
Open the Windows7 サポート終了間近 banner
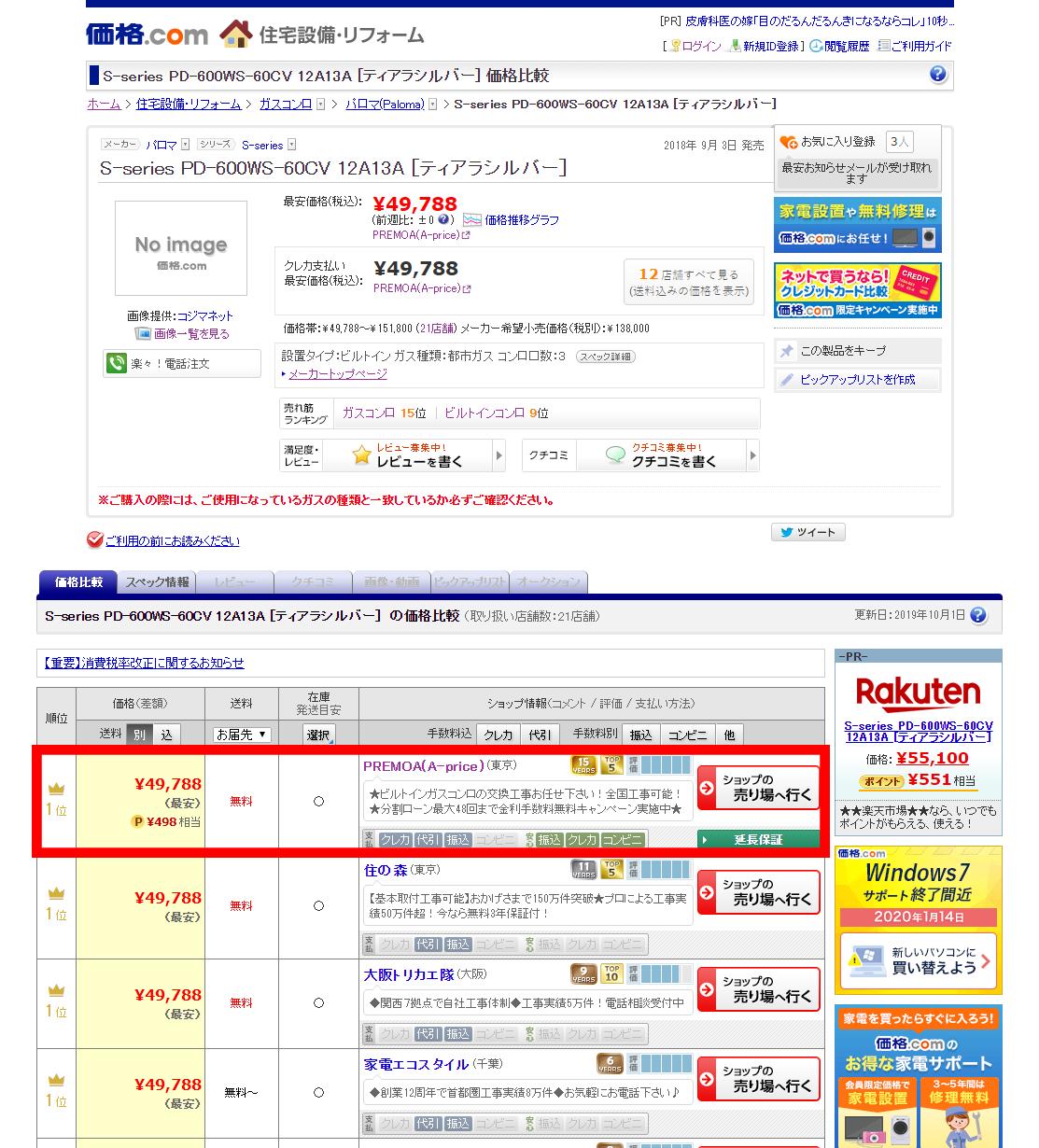919,920
